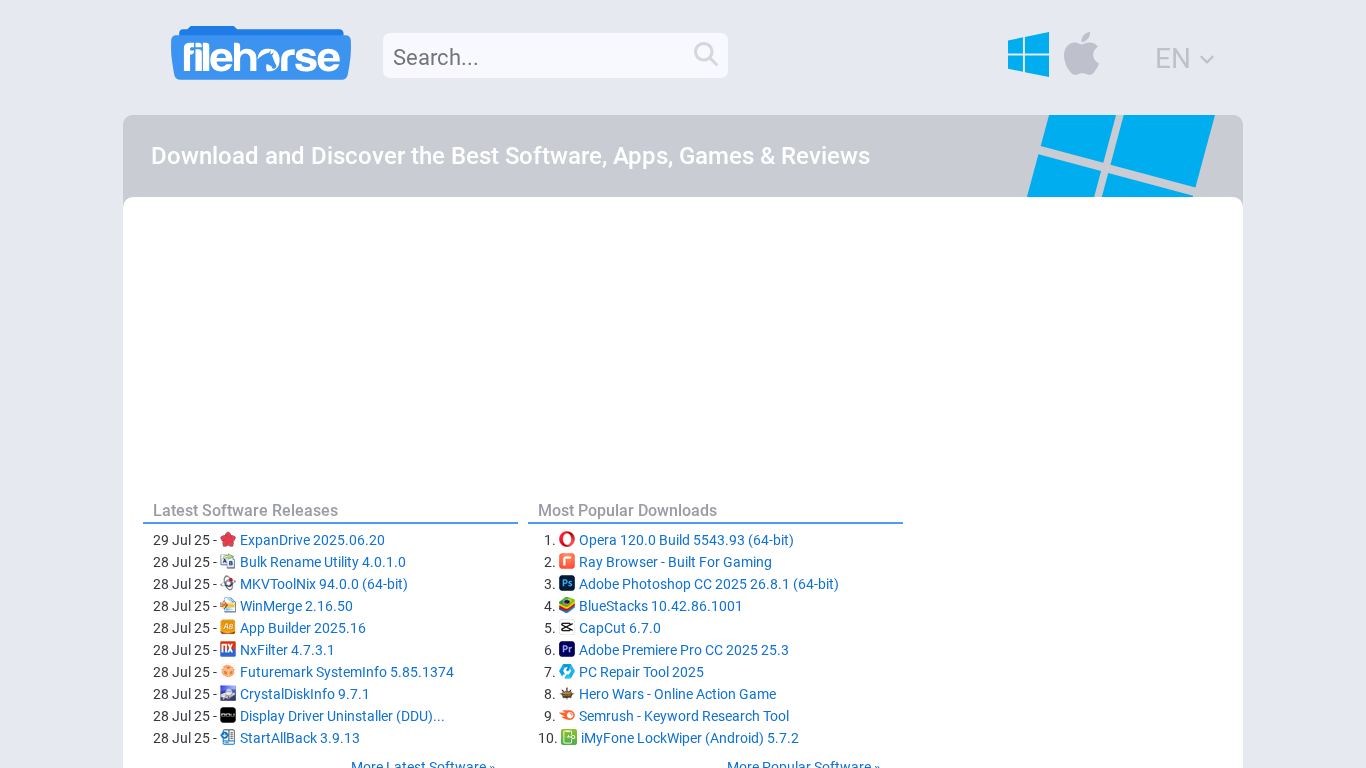Open iMyFone LockWiper (Android) 5.7.2 link
Image resolution: width=1366 pixels, height=768 pixels.
pyautogui.click(x=690, y=738)
